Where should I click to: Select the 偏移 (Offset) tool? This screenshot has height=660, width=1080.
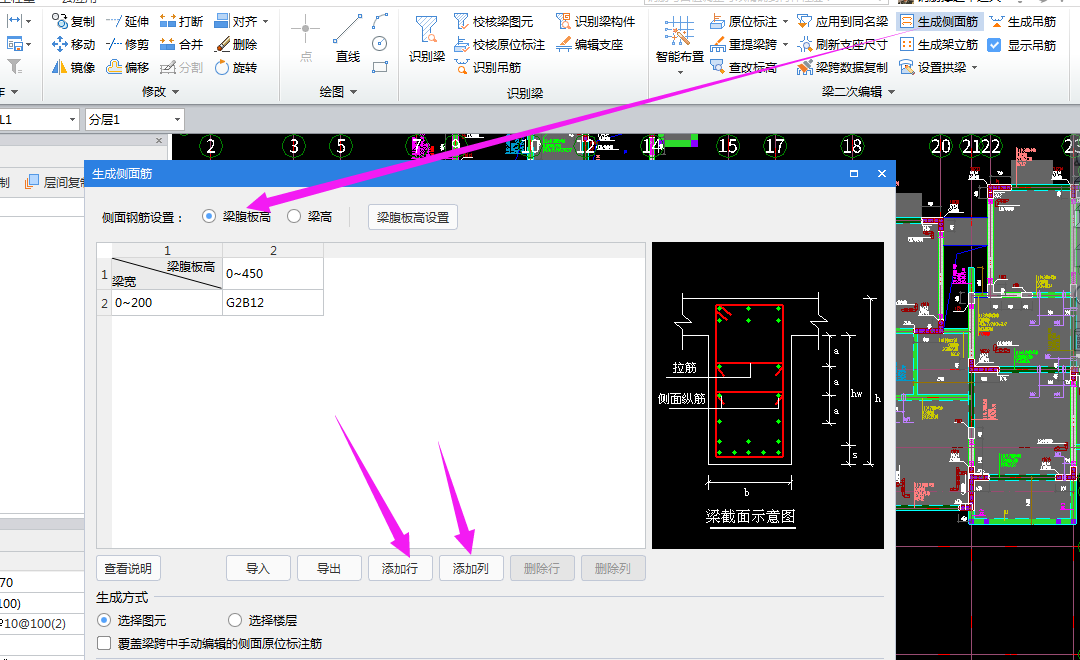pos(127,68)
